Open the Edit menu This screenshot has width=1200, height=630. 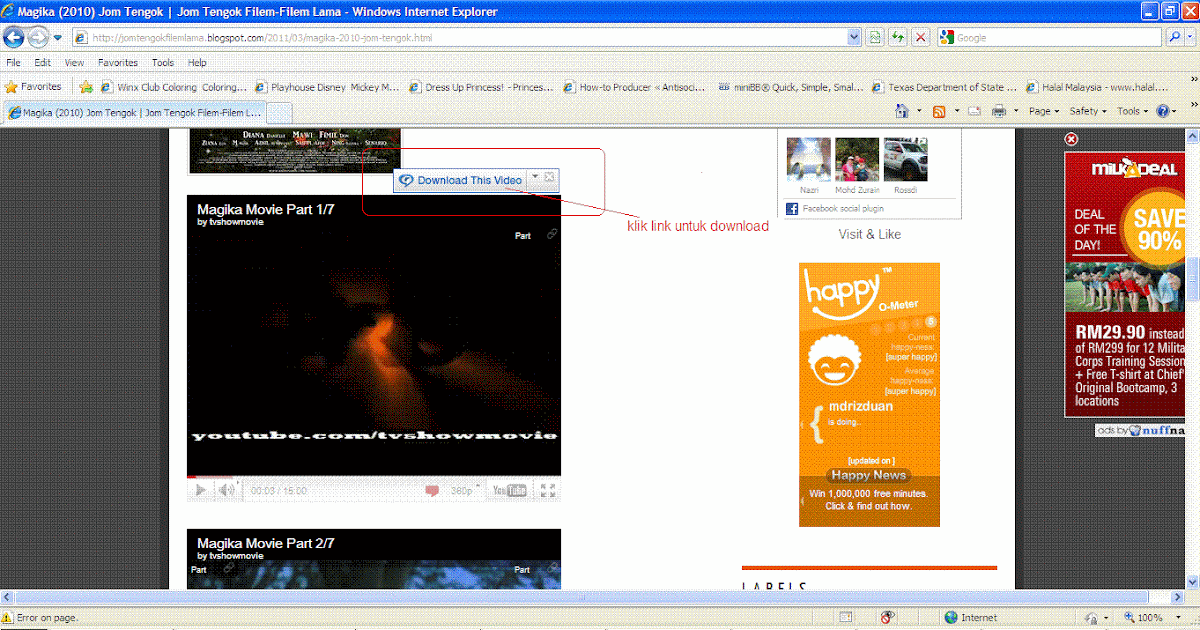(43, 62)
